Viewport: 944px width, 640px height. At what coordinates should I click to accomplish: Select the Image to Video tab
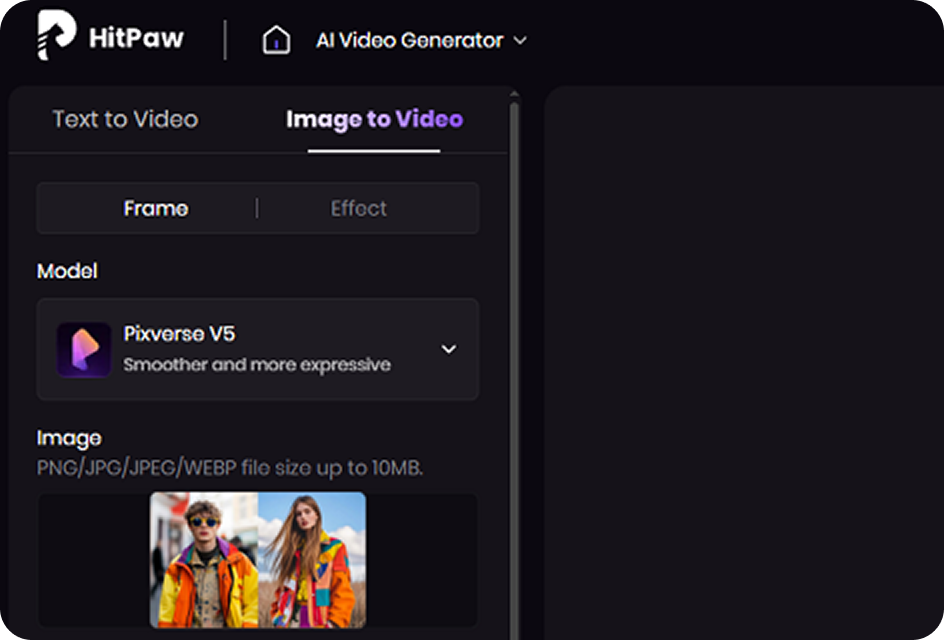tap(374, 119)
